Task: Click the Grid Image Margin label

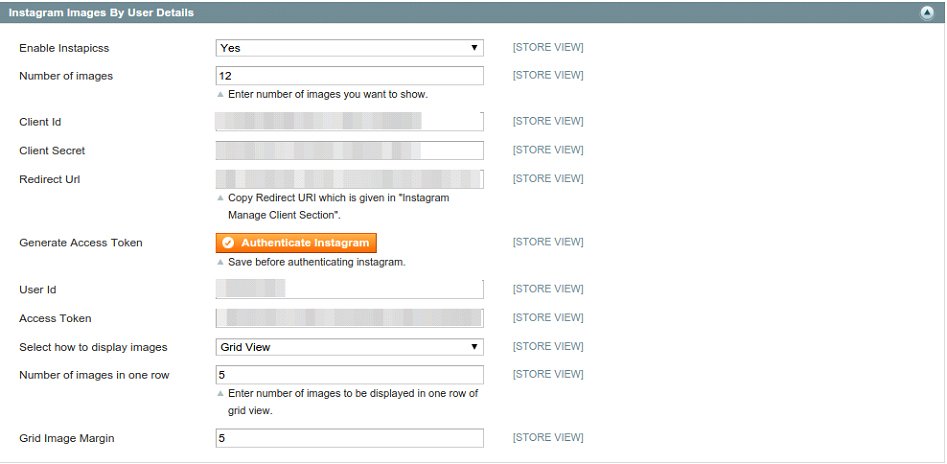Action: [66, 438]
